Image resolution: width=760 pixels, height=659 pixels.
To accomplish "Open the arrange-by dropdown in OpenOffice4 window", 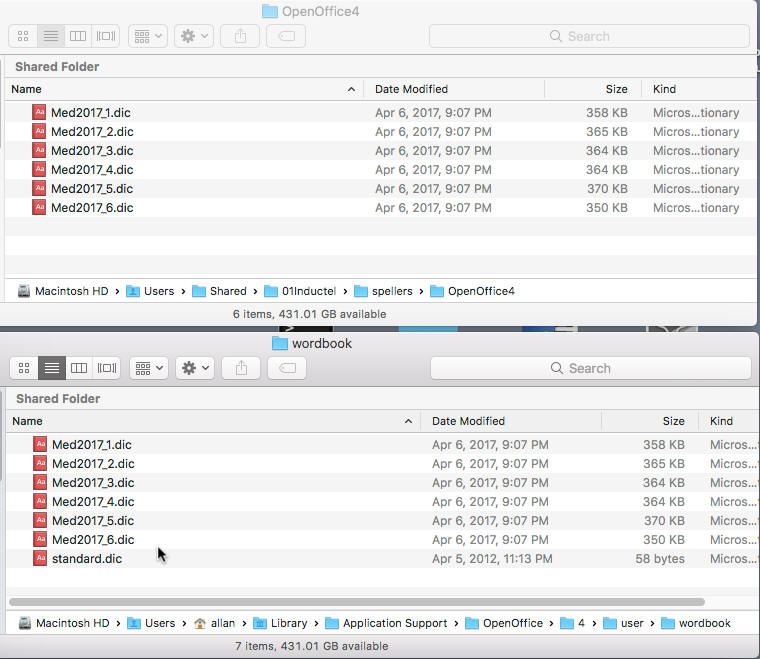I will 147,36.
